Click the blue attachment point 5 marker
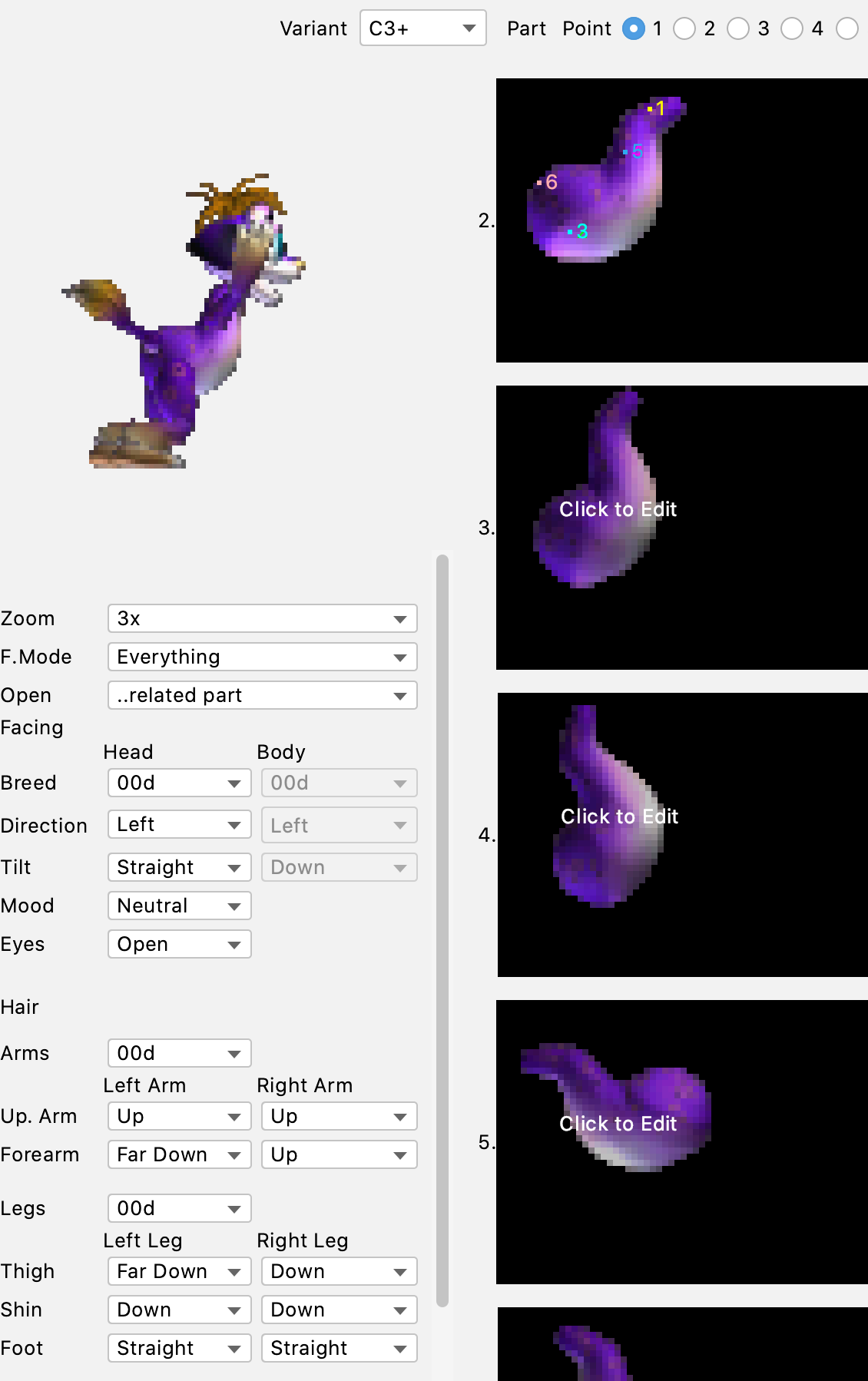 [625, 152]
